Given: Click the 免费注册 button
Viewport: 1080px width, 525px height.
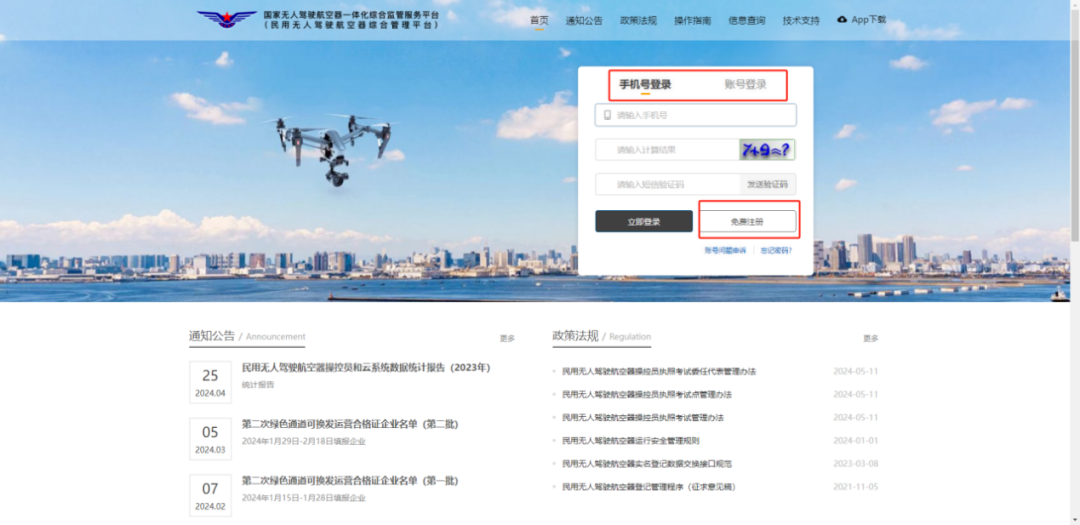Looking at the screenshot, I should pos(747,221).
